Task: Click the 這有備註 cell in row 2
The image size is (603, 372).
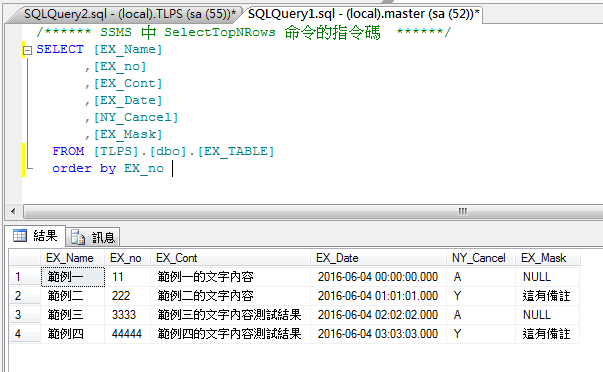Action: (x=548, y=296)
